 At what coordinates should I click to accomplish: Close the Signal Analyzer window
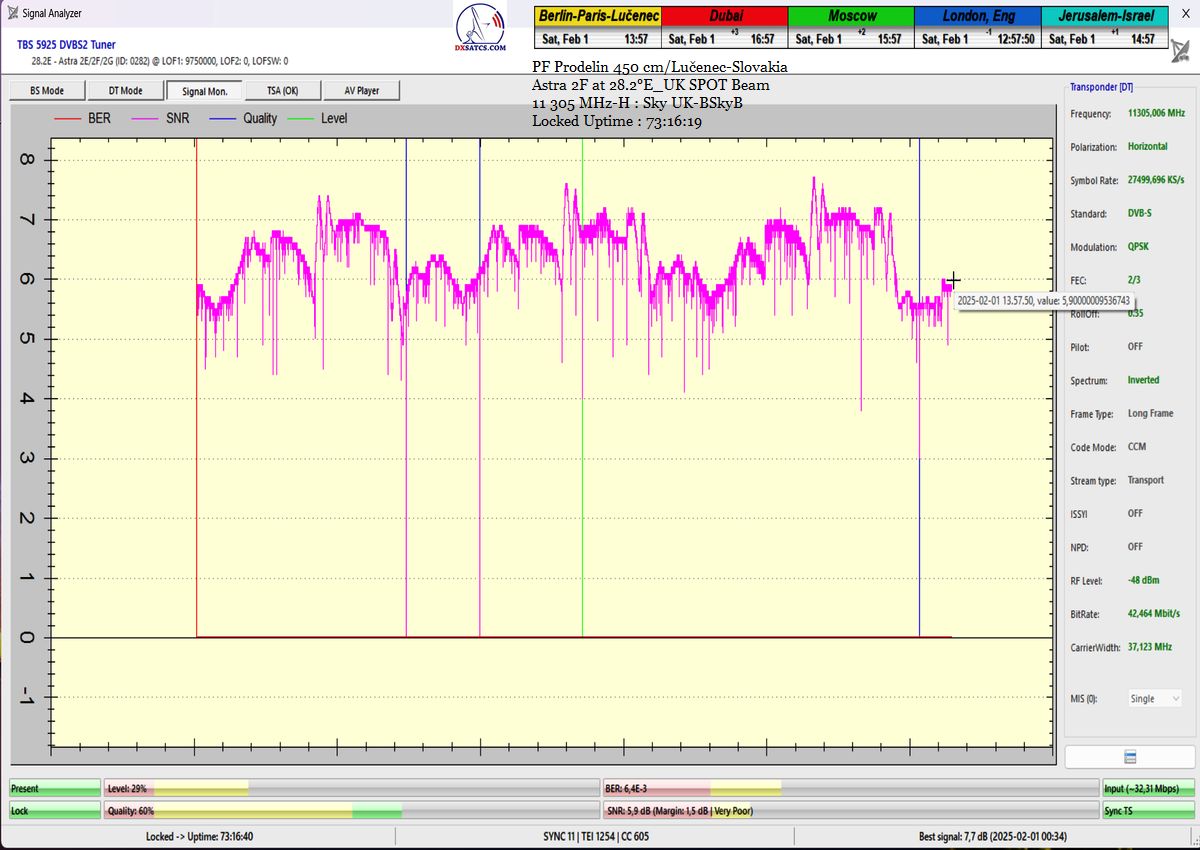pos(1185,13)
